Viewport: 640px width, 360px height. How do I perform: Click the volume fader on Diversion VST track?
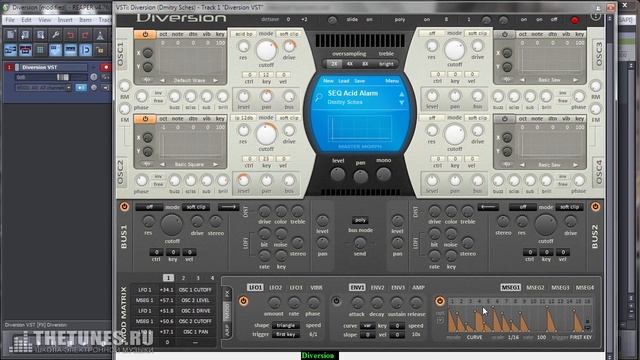63,77
